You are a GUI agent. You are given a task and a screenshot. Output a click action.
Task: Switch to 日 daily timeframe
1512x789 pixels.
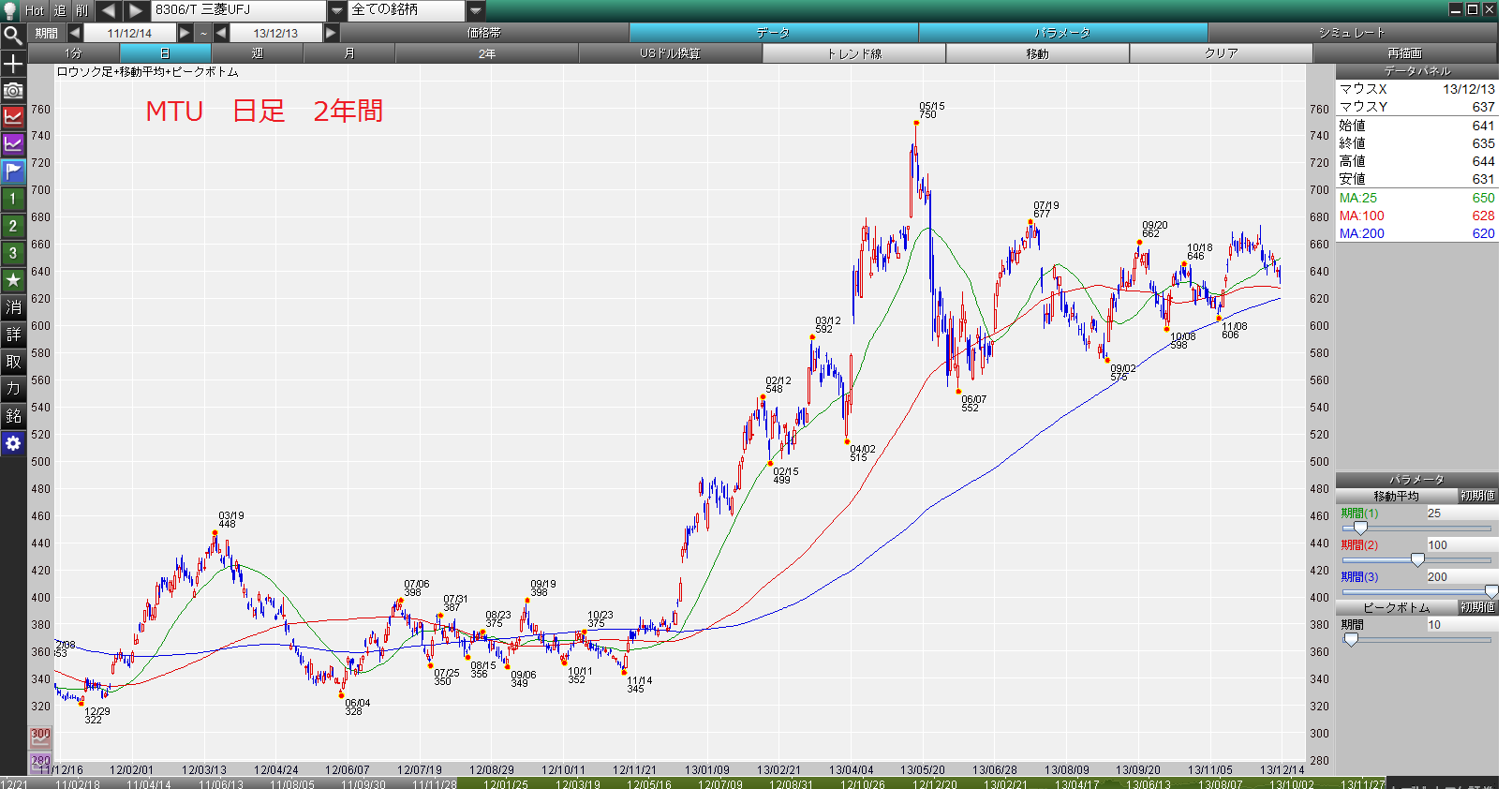[166, 53]
